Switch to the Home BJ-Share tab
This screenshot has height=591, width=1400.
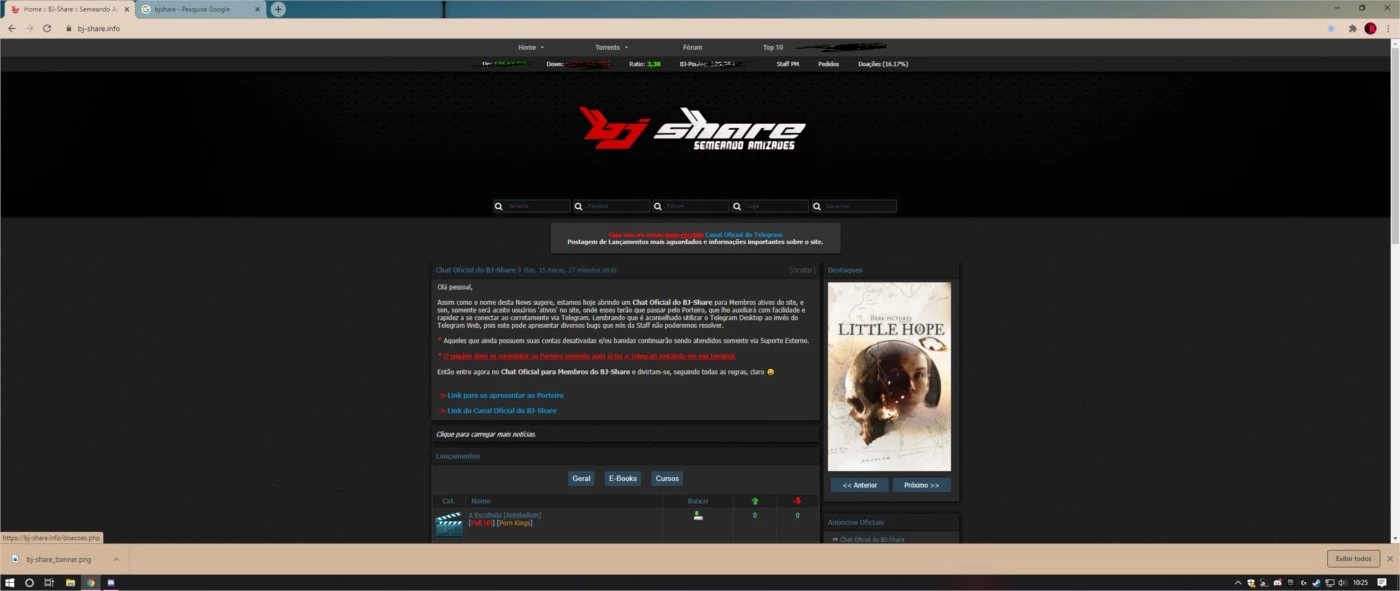68,9
